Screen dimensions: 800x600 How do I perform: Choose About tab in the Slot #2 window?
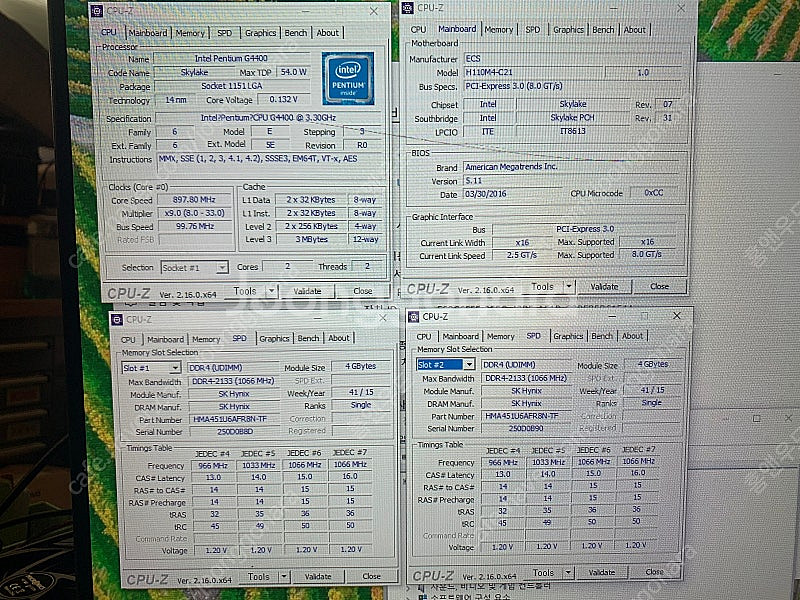point(633,336)
